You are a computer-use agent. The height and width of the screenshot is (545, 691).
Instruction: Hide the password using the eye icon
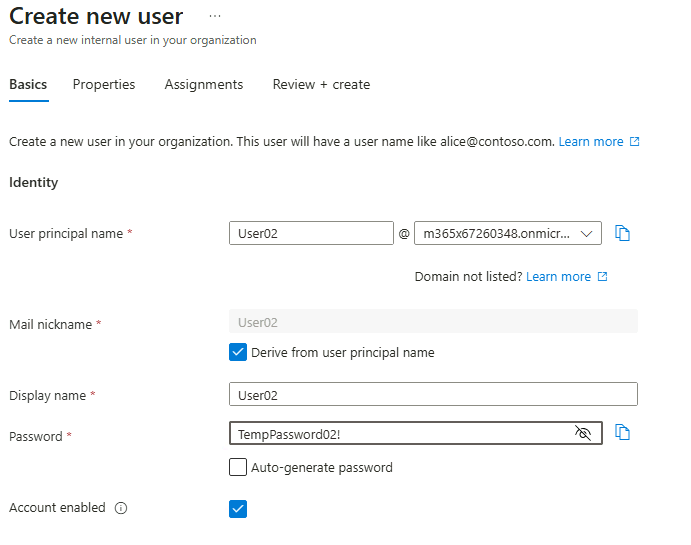pos(583,433)
